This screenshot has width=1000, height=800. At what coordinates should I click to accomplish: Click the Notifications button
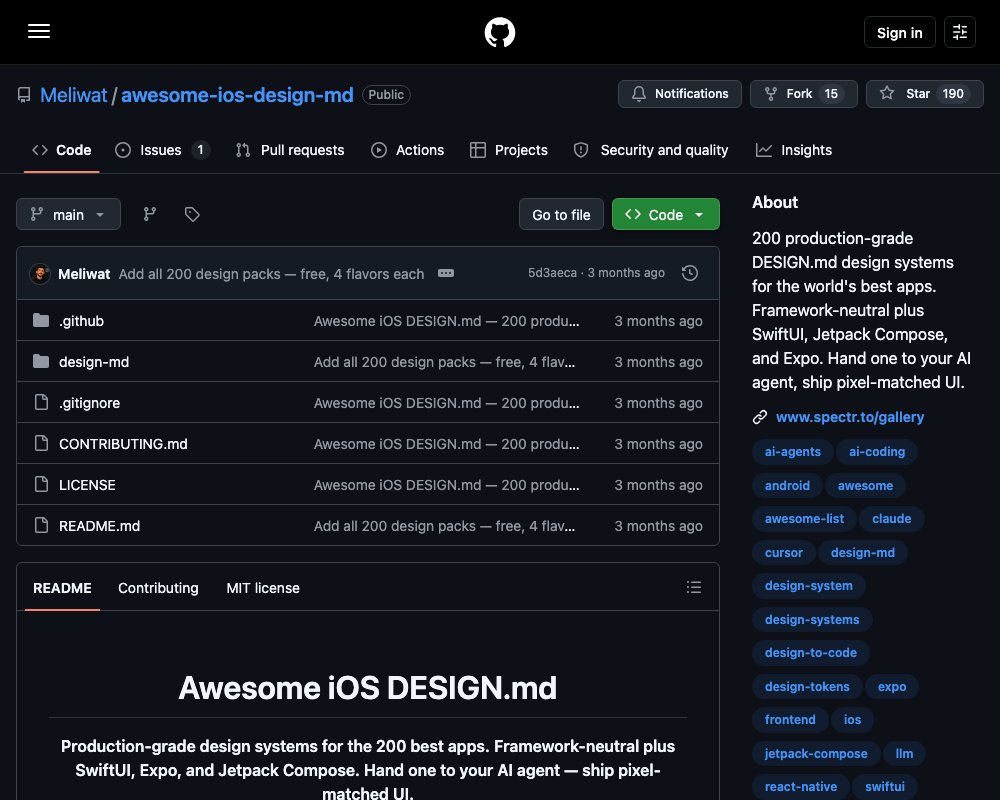coord(680,94)
